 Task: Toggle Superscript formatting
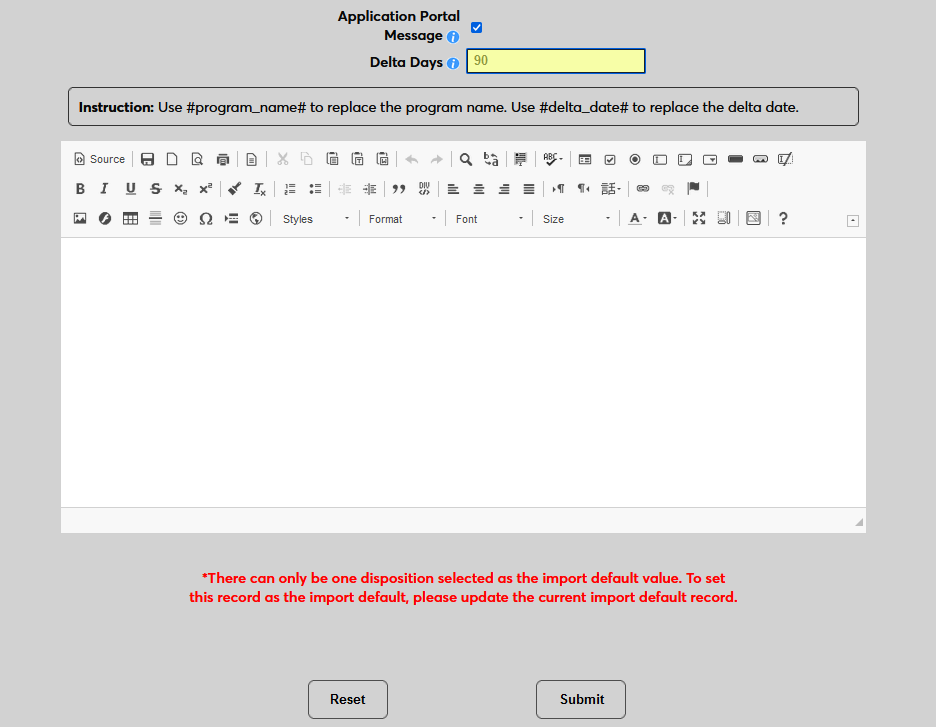tap(205, 189)
